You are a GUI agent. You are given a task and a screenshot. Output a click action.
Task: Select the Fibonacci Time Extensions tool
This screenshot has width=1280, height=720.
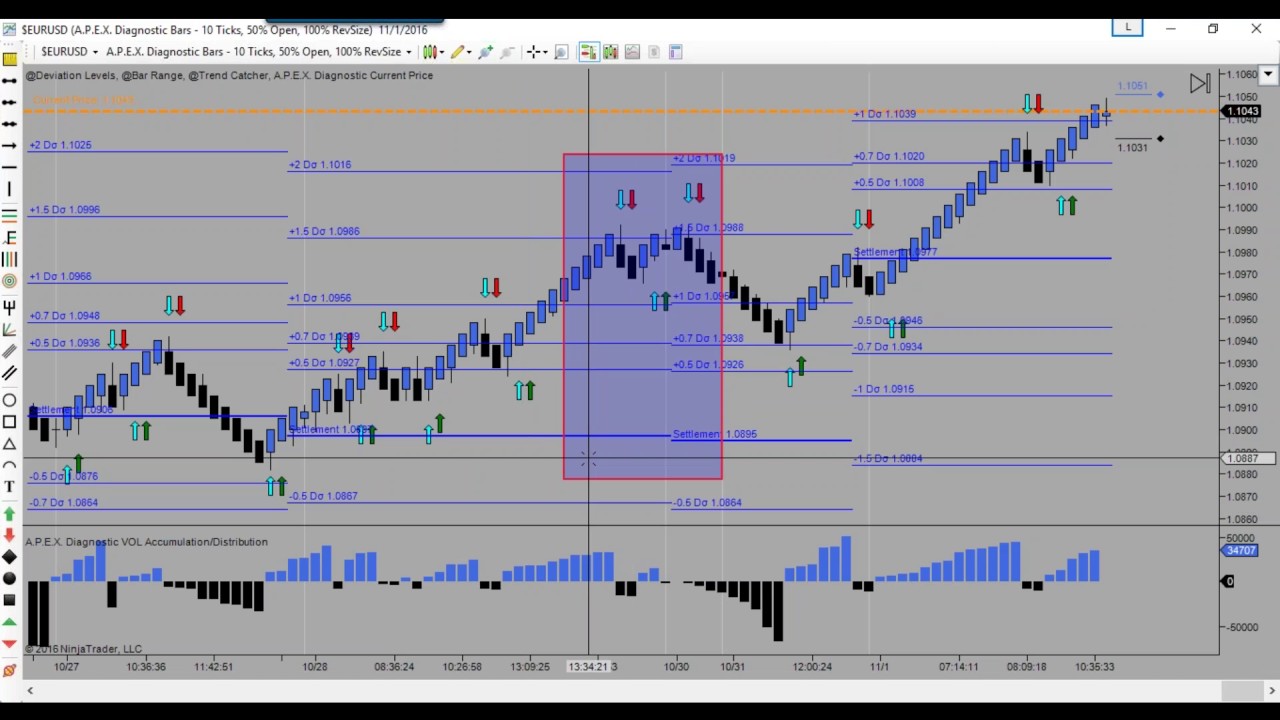pyautogui.click(x=9, y=258)
